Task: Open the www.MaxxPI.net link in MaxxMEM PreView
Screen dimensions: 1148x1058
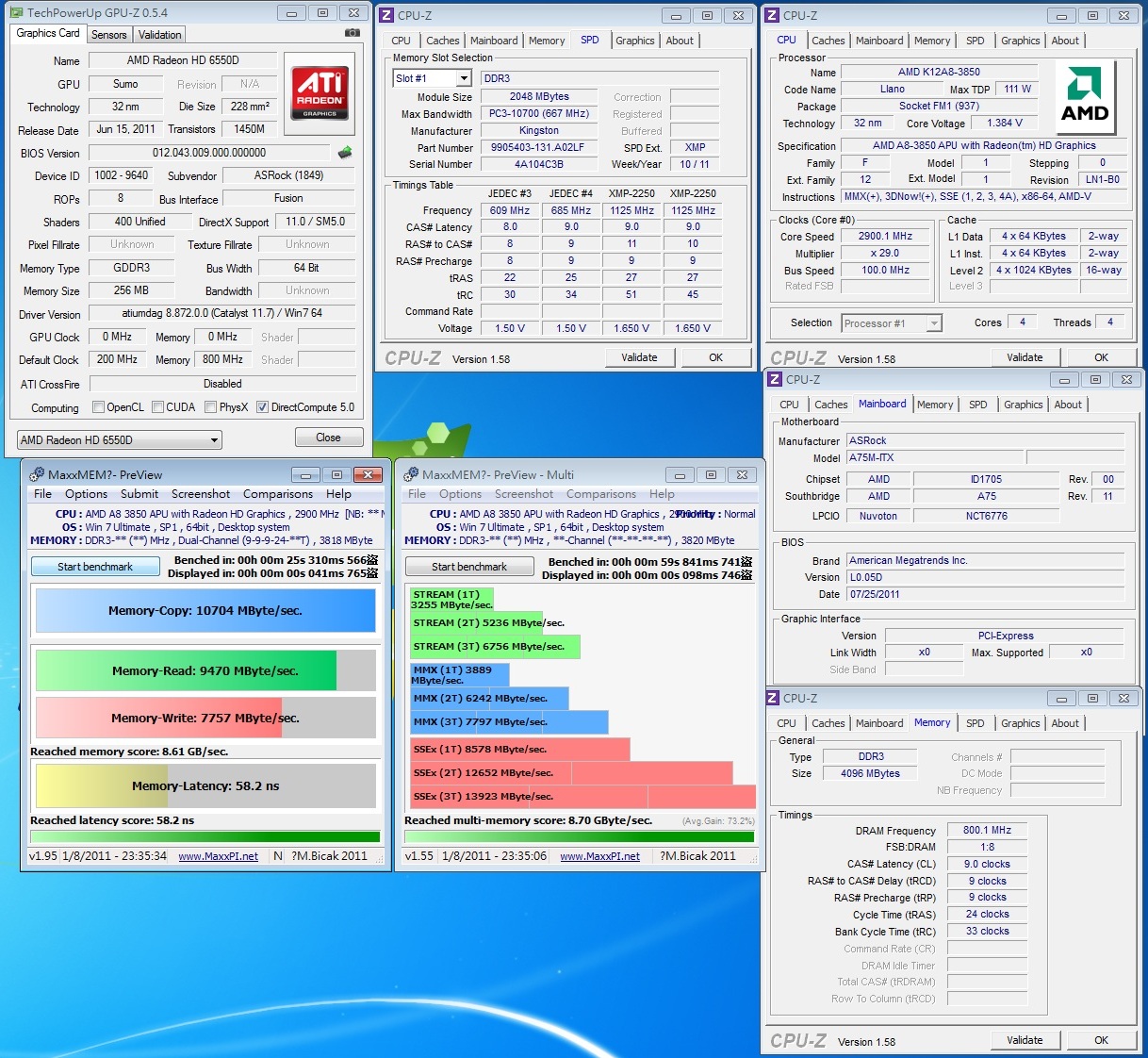Action: pos(218,856)
